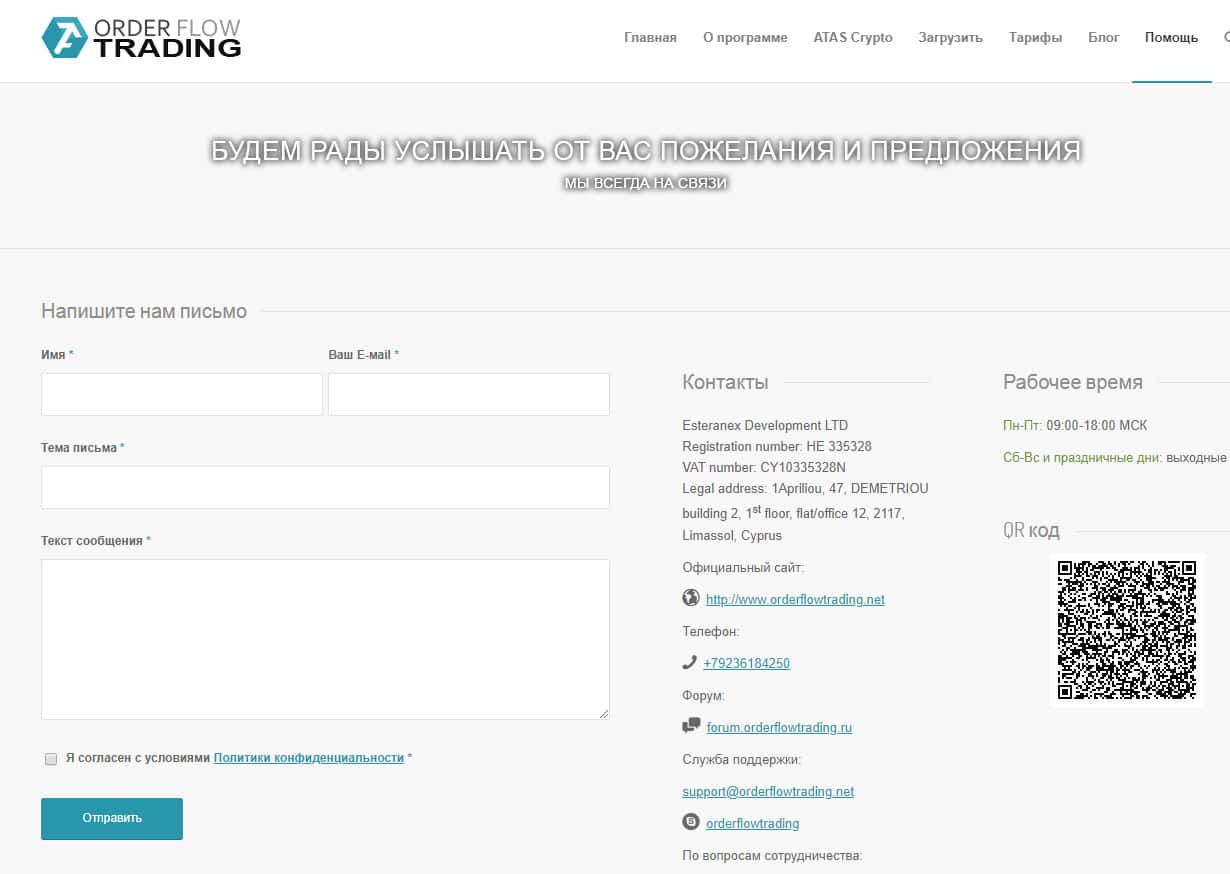This screenshot has height=874, width=1230.
Task: Click phone number +79236184250
Action: (x=746, y=663)
